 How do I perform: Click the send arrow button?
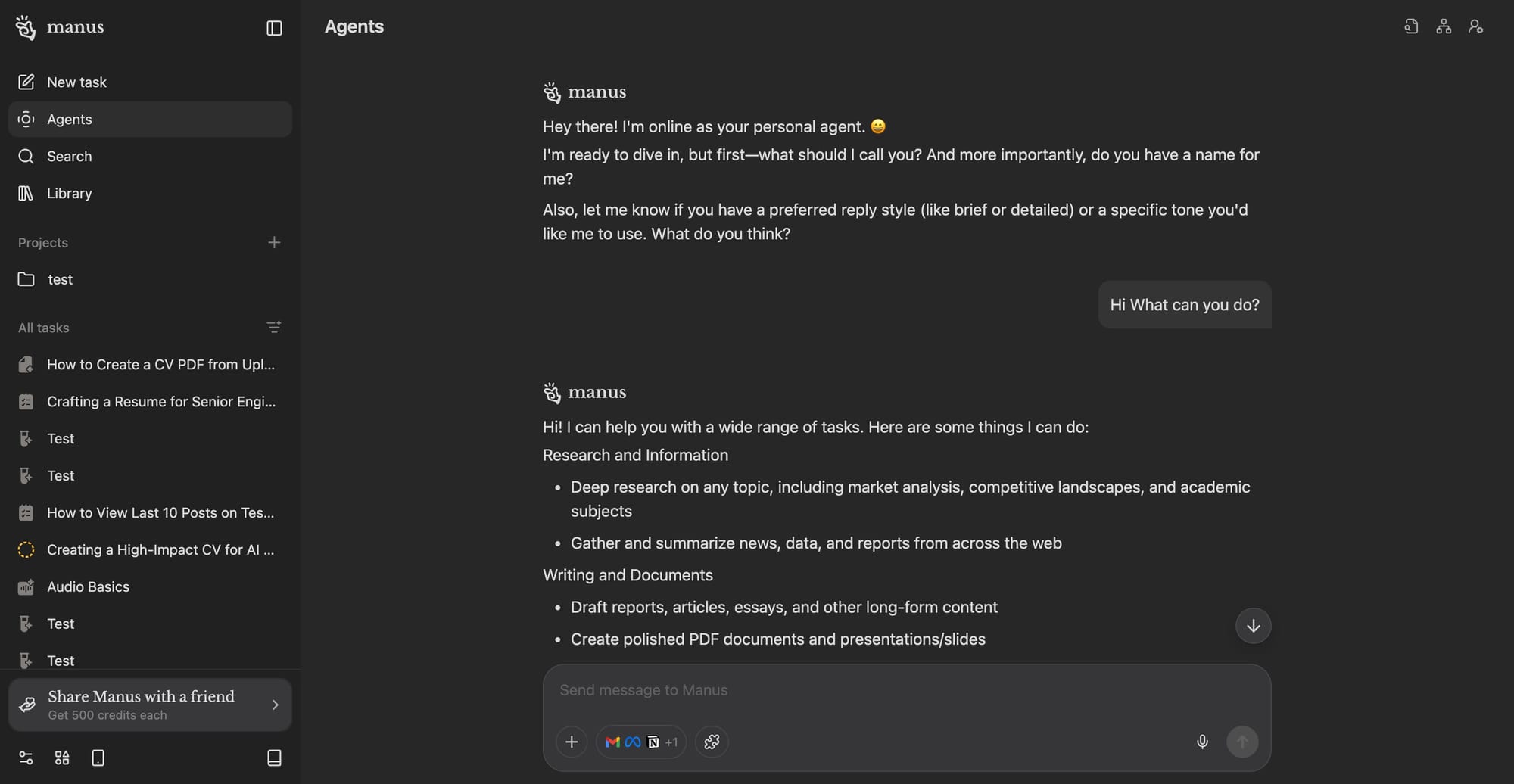click(1242, 742)
